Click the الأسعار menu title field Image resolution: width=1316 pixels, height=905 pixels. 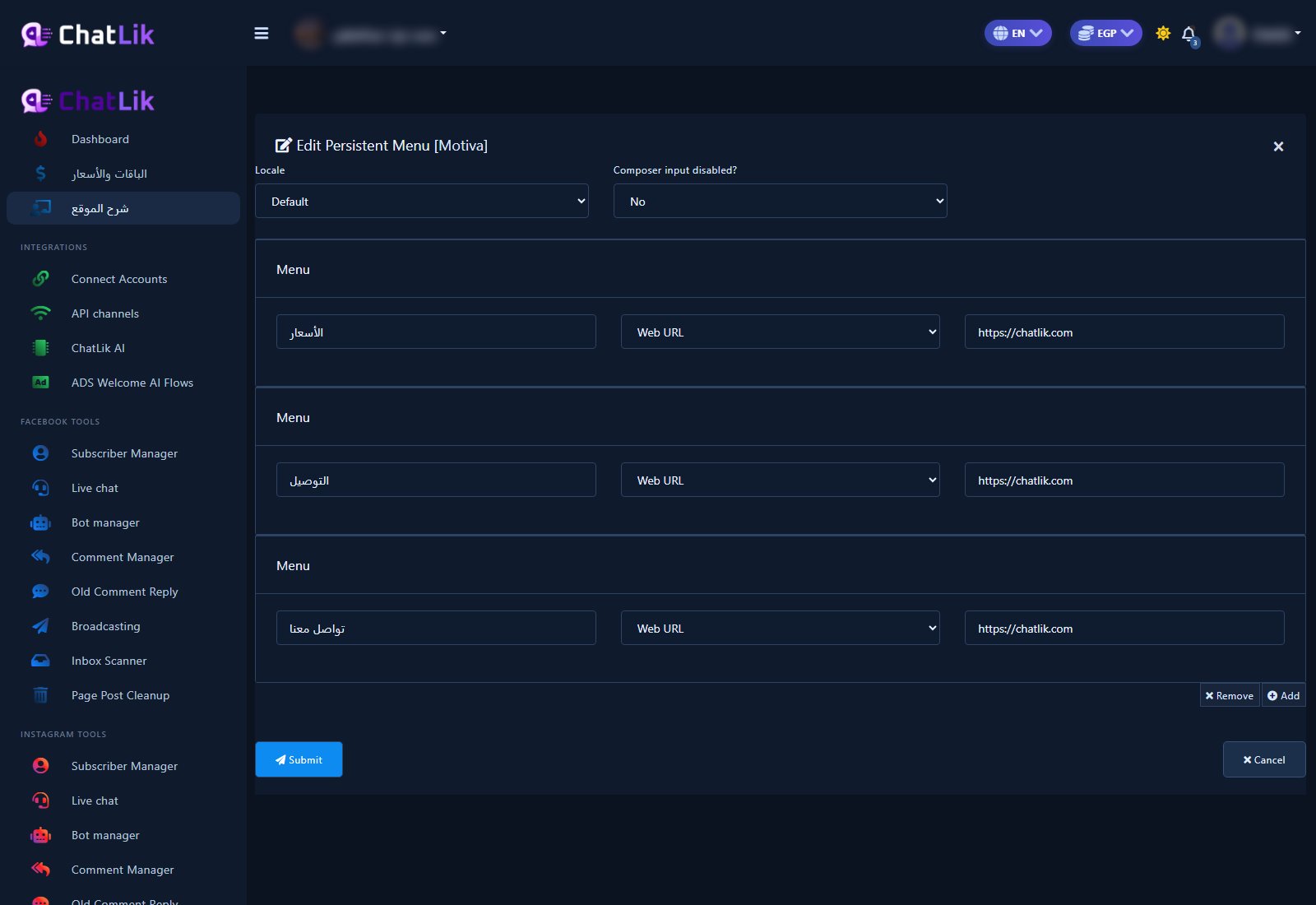pos(436,332)
